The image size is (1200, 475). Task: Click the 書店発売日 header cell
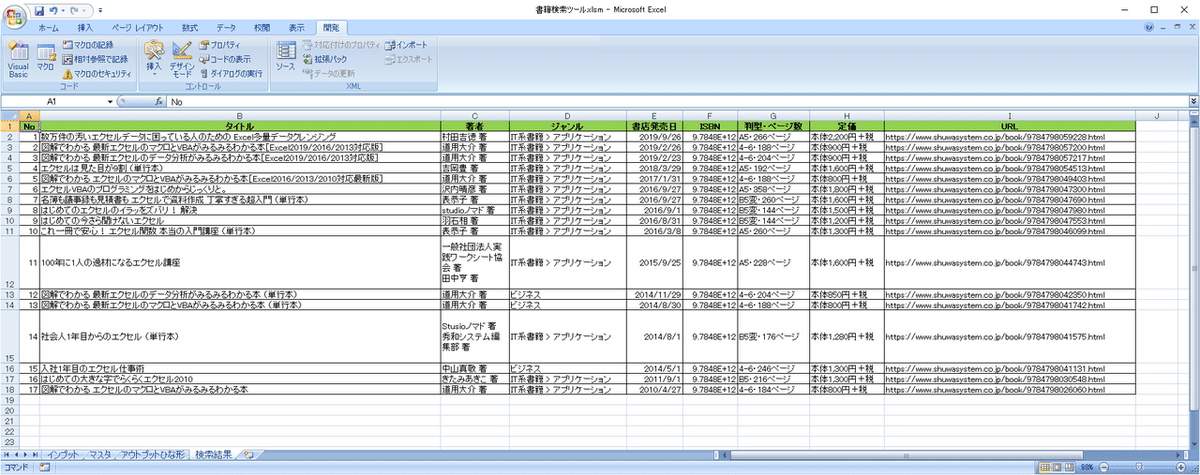click(654, 125)
